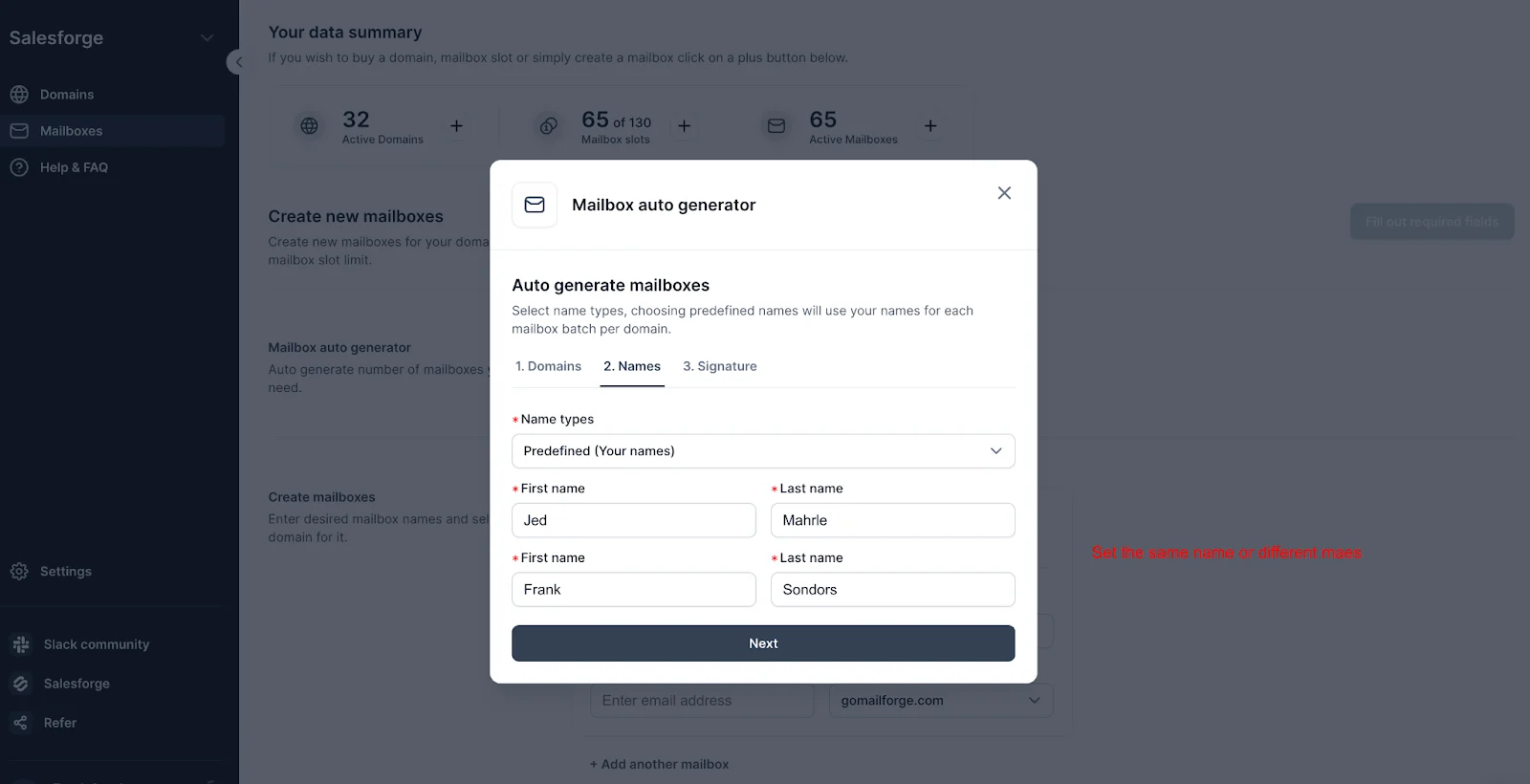Click the plus next to Mailbox slots

tap(684, 125)
